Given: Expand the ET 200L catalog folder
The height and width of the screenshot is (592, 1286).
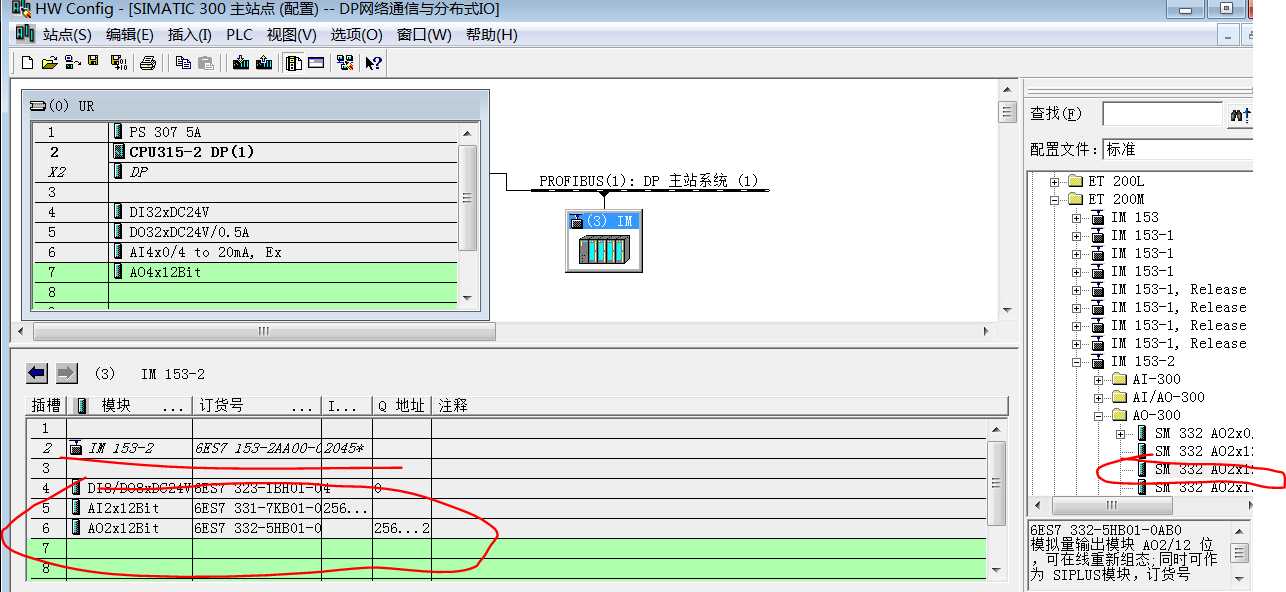Looking at the screenshot, I should [x=1054, y=181].
